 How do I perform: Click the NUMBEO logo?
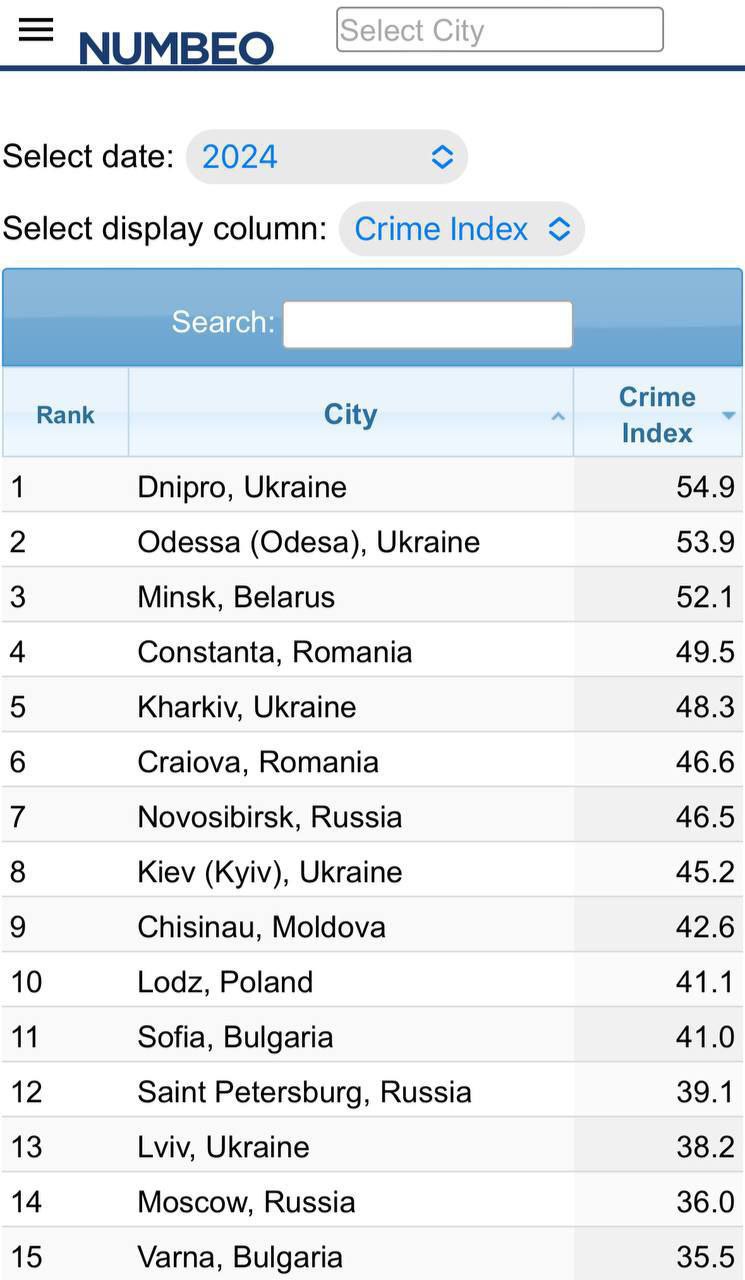tap(175, 44)
